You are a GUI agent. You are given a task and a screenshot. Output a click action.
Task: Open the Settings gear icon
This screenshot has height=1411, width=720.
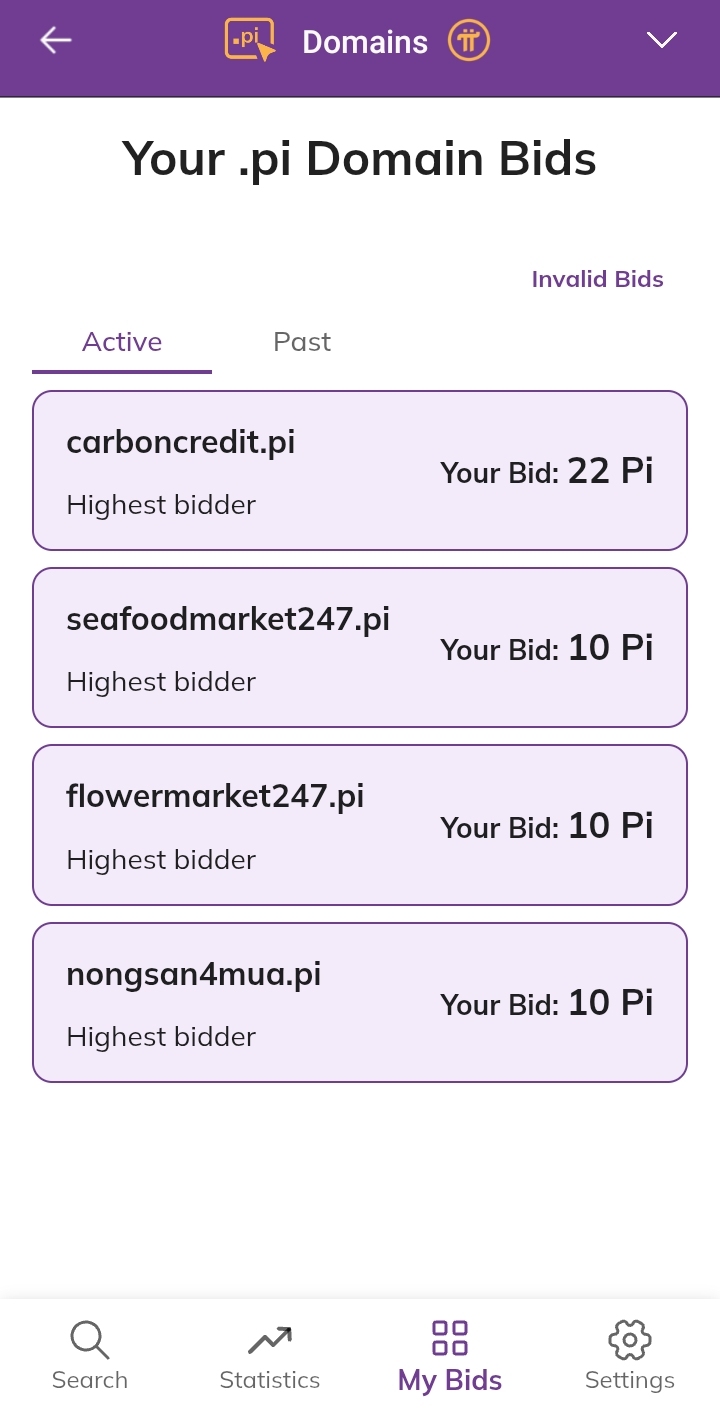pyautogui.click(x=630, y=1339)
